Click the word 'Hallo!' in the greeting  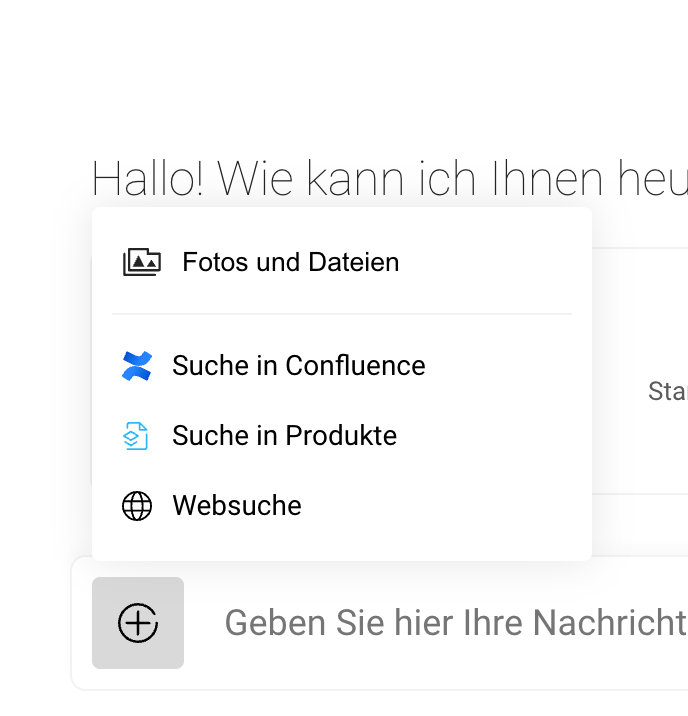pyautogui.click(x=148, y=181)
